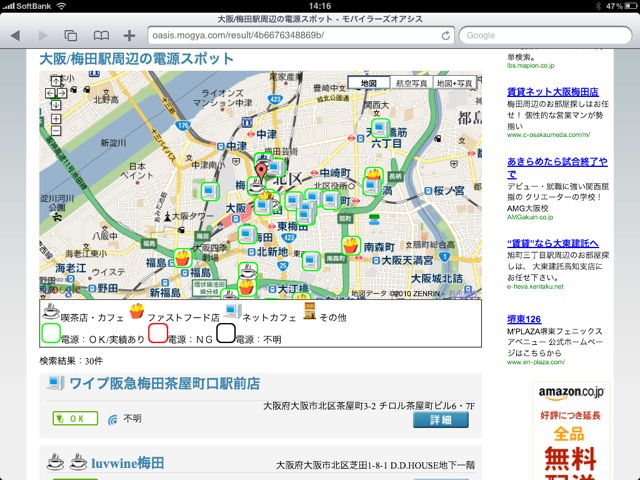Click green 電源：OK/実績あり legend square
The image size is (640, 480).
coord(51,333)
